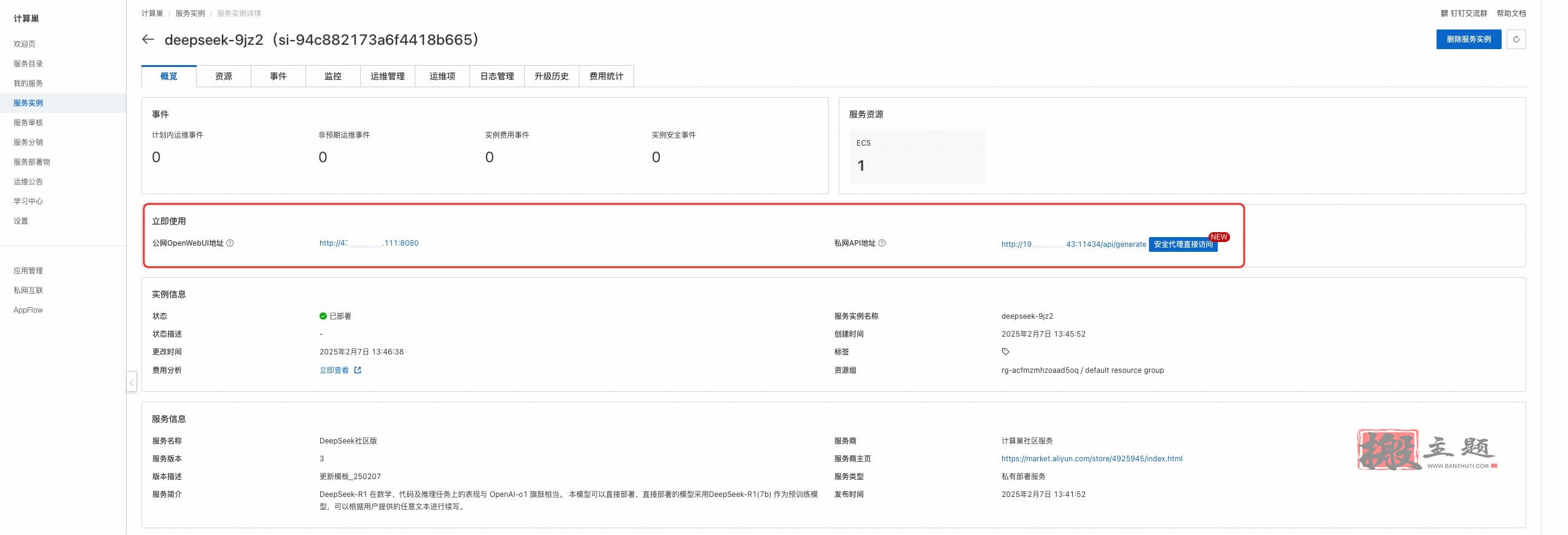This screenshot has height=535, width=1568.
Task: Open 设置 in the sidebar
Action: point(21,221)
